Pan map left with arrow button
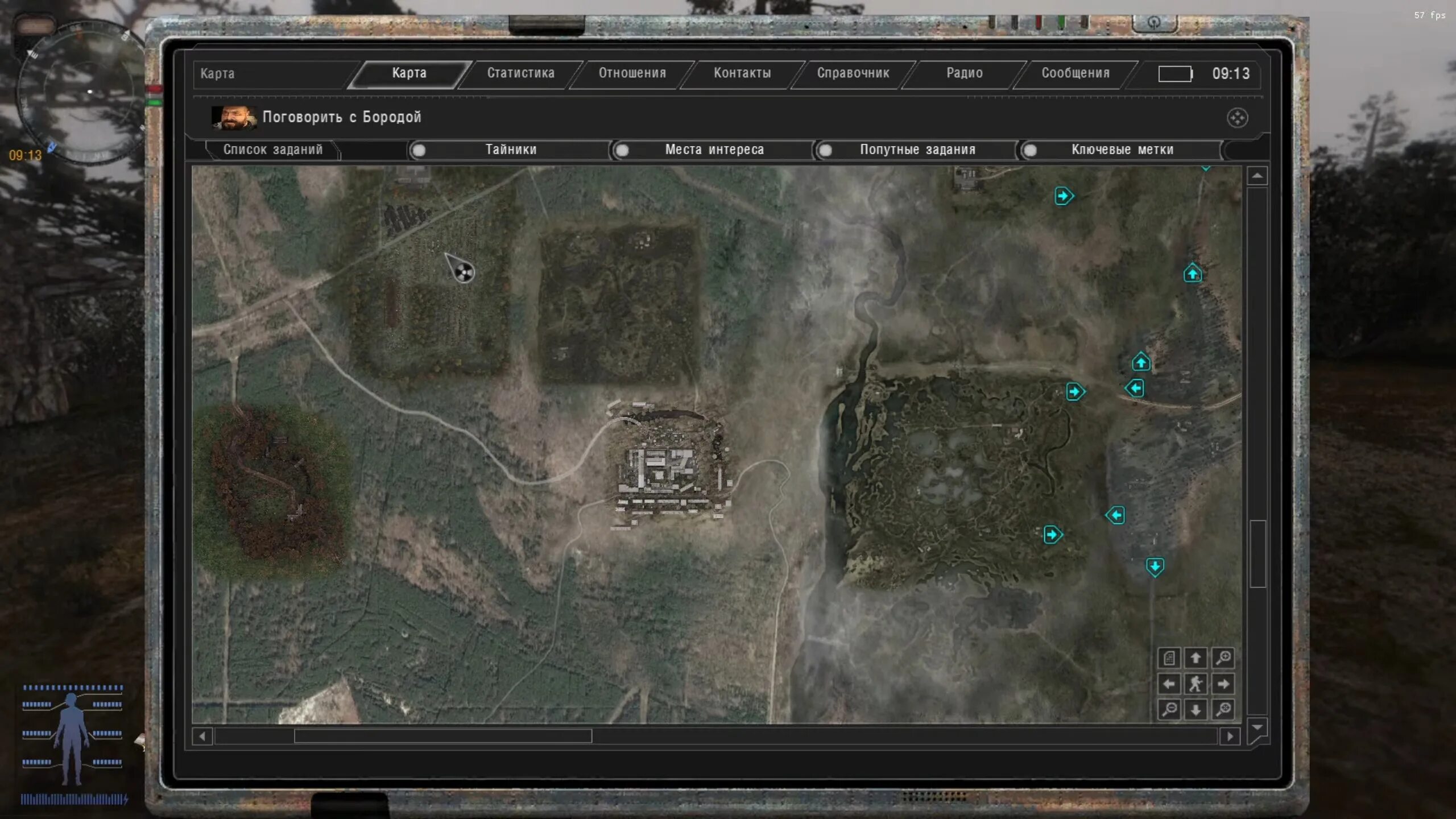 1169,684
